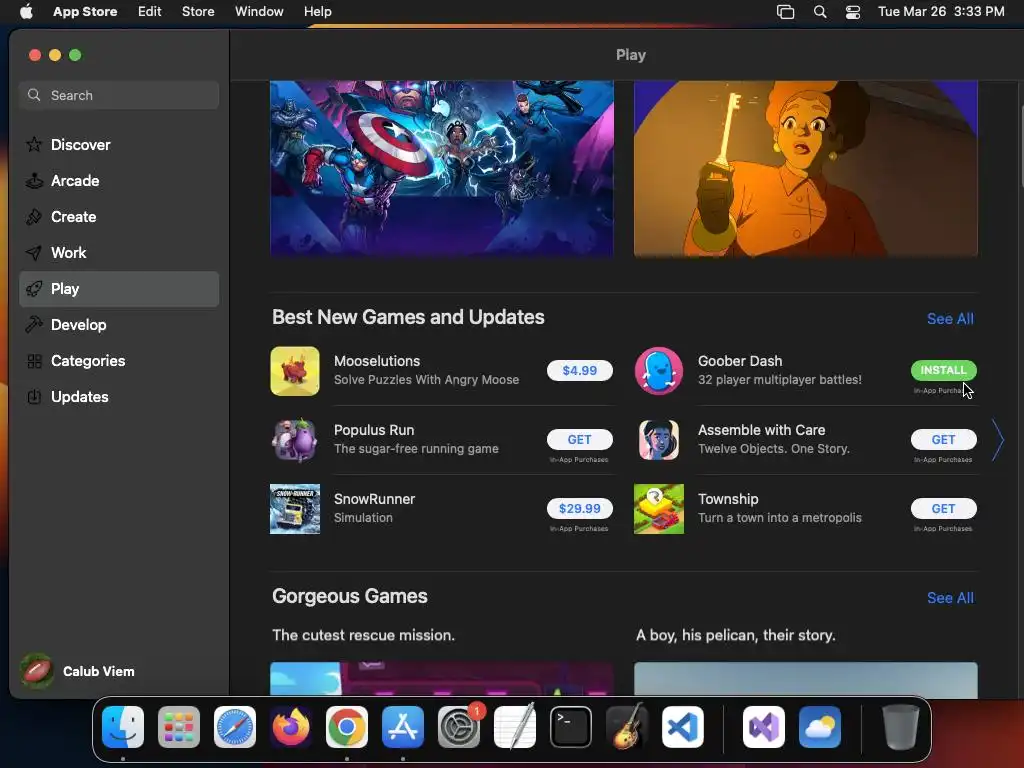Open the Apple menu
This screenshot has height=768, width=1024.
click(x=26, y=12)
